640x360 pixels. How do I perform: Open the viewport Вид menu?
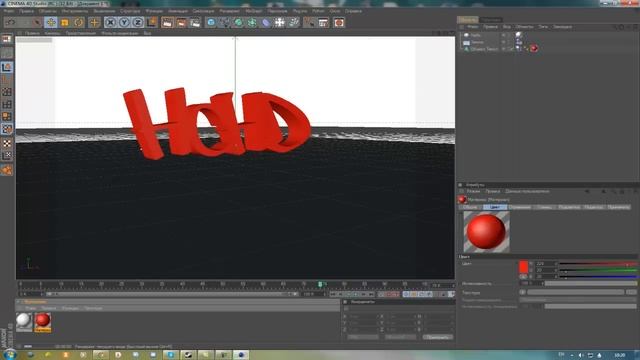tap(147, 33)
